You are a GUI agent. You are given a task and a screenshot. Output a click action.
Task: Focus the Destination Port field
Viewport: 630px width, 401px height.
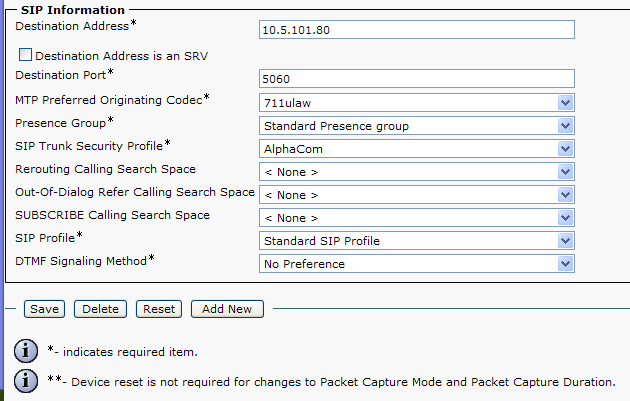pyautogui.click(x=416, y=78)
